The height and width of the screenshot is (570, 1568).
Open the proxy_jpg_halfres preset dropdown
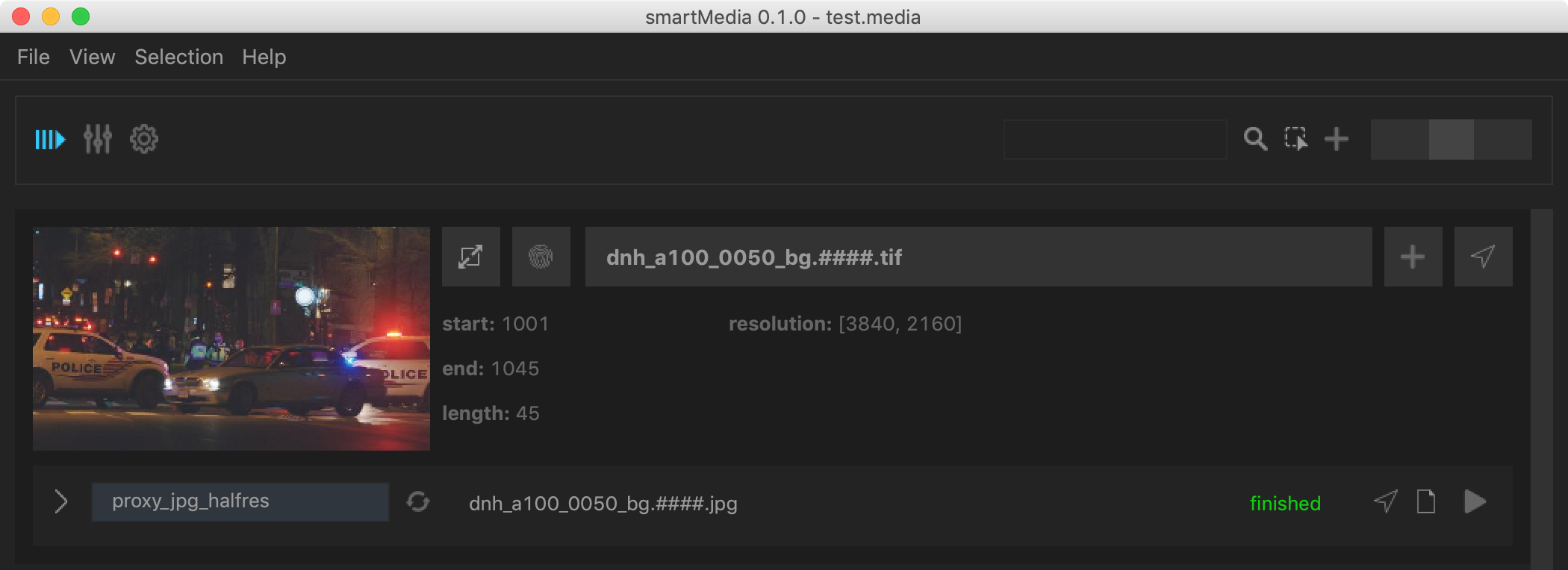(240, 501)
